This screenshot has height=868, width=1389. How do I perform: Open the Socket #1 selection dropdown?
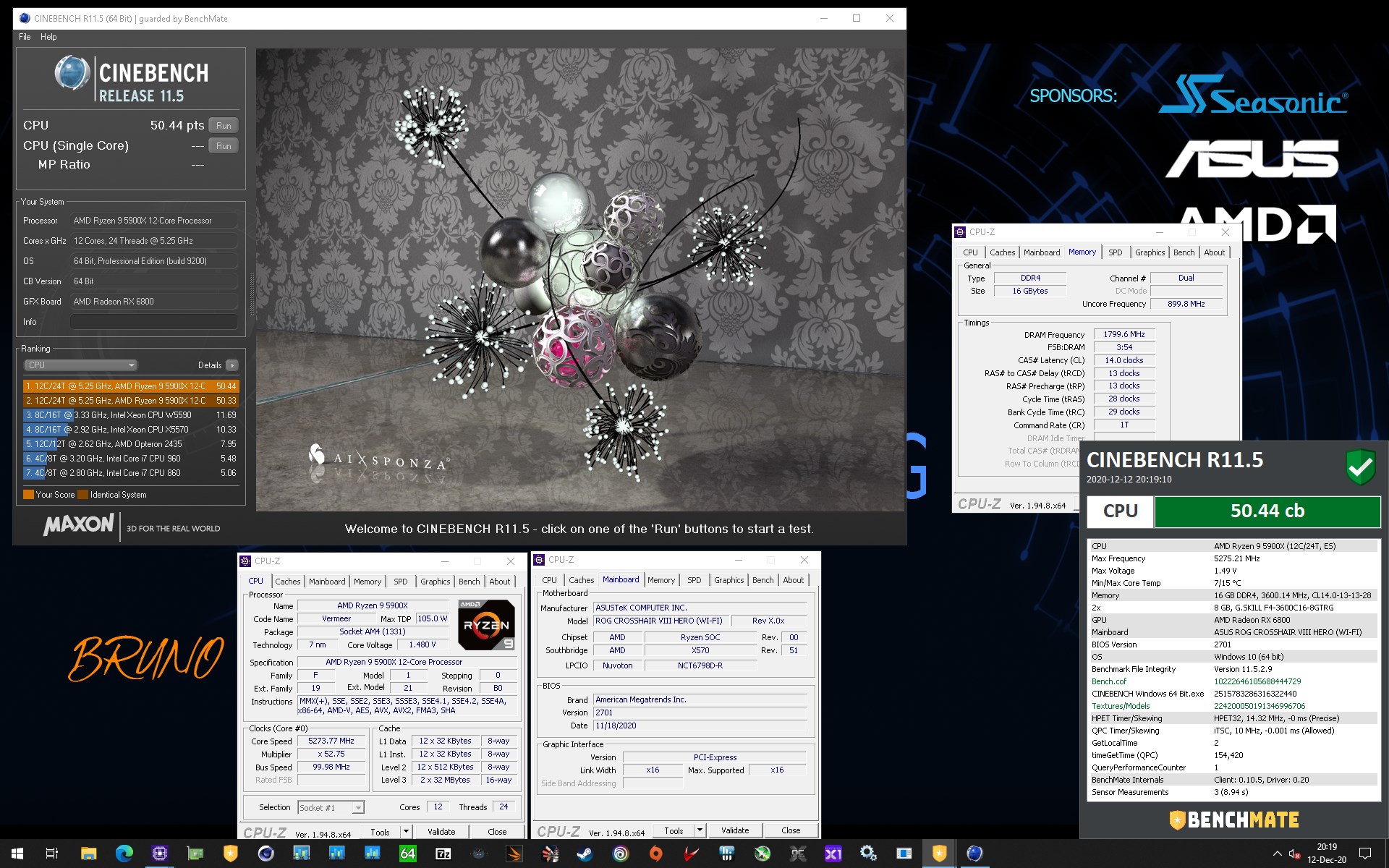tap(331, 807)
